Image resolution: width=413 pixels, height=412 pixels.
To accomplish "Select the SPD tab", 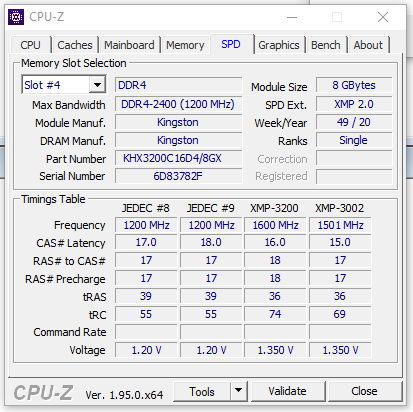I will [x=231, y=44].
